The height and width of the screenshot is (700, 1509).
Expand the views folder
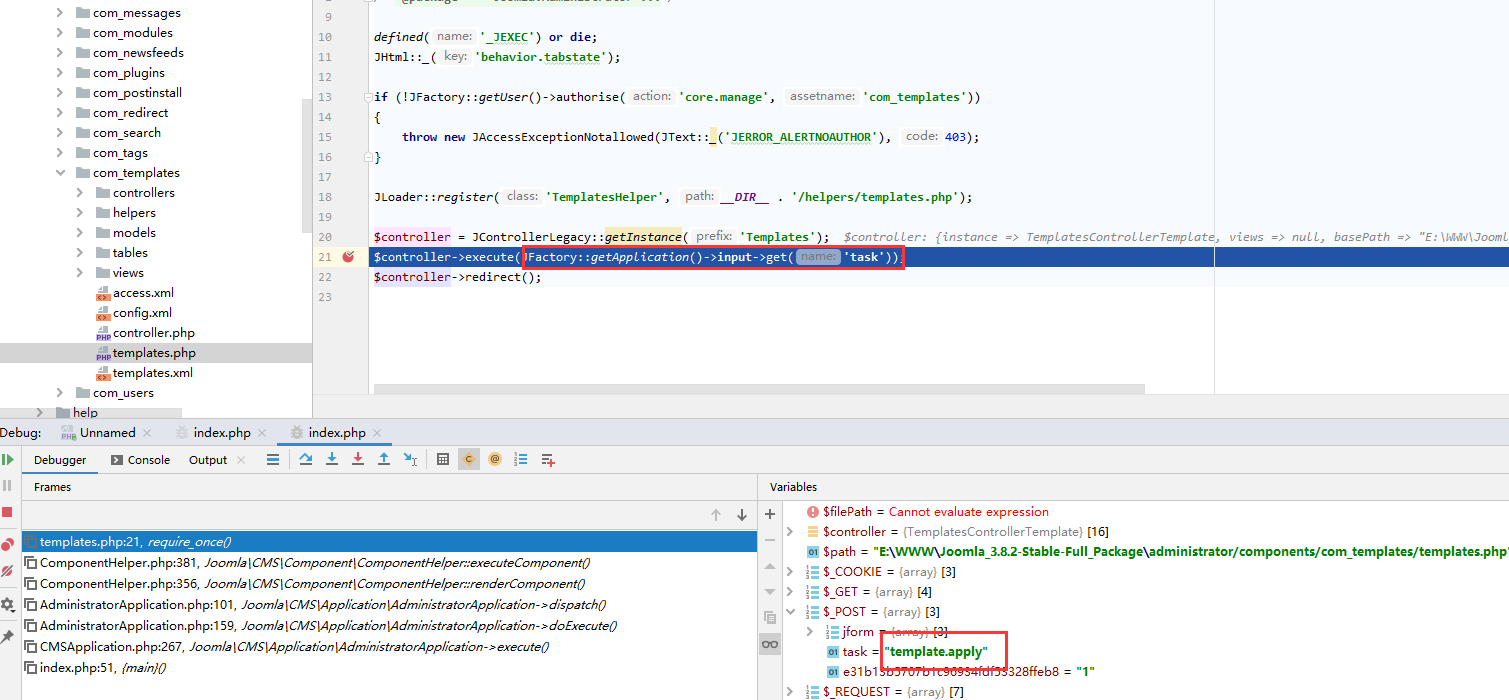79,273
